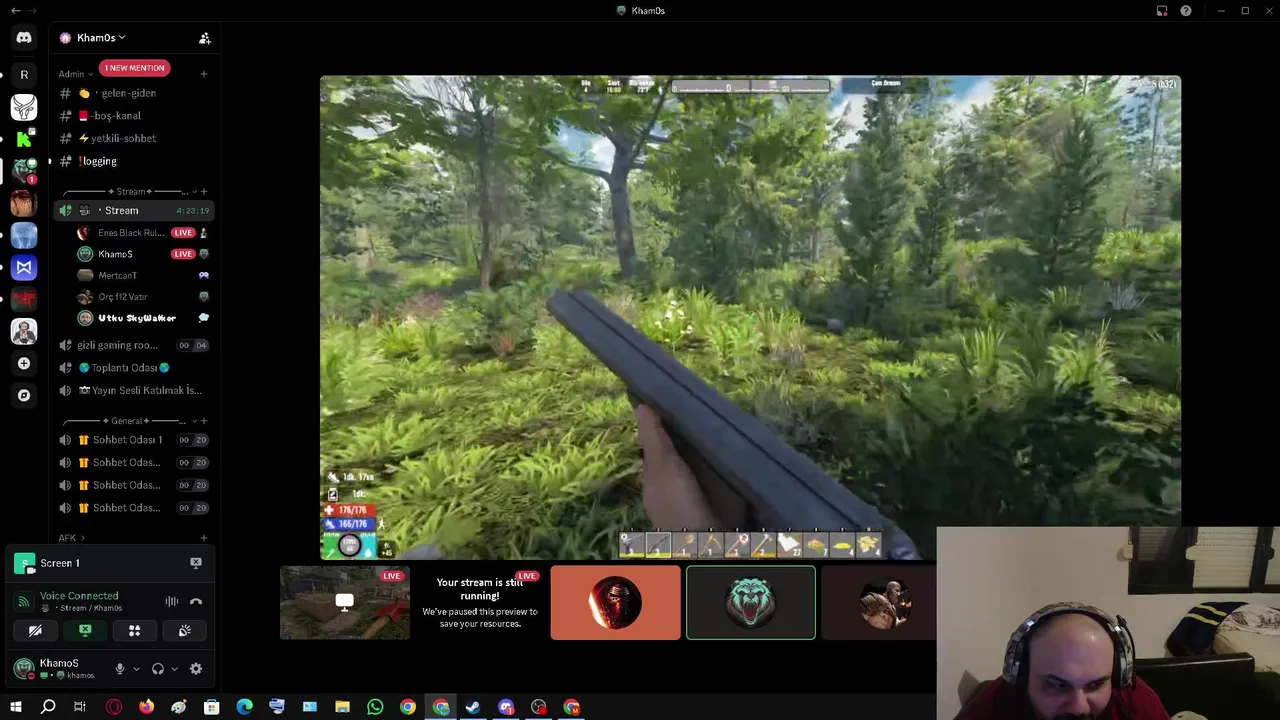Select the orange Kylo Ren avatar tile
This screenshot has width=1280, height=720.
coord(615,602)
